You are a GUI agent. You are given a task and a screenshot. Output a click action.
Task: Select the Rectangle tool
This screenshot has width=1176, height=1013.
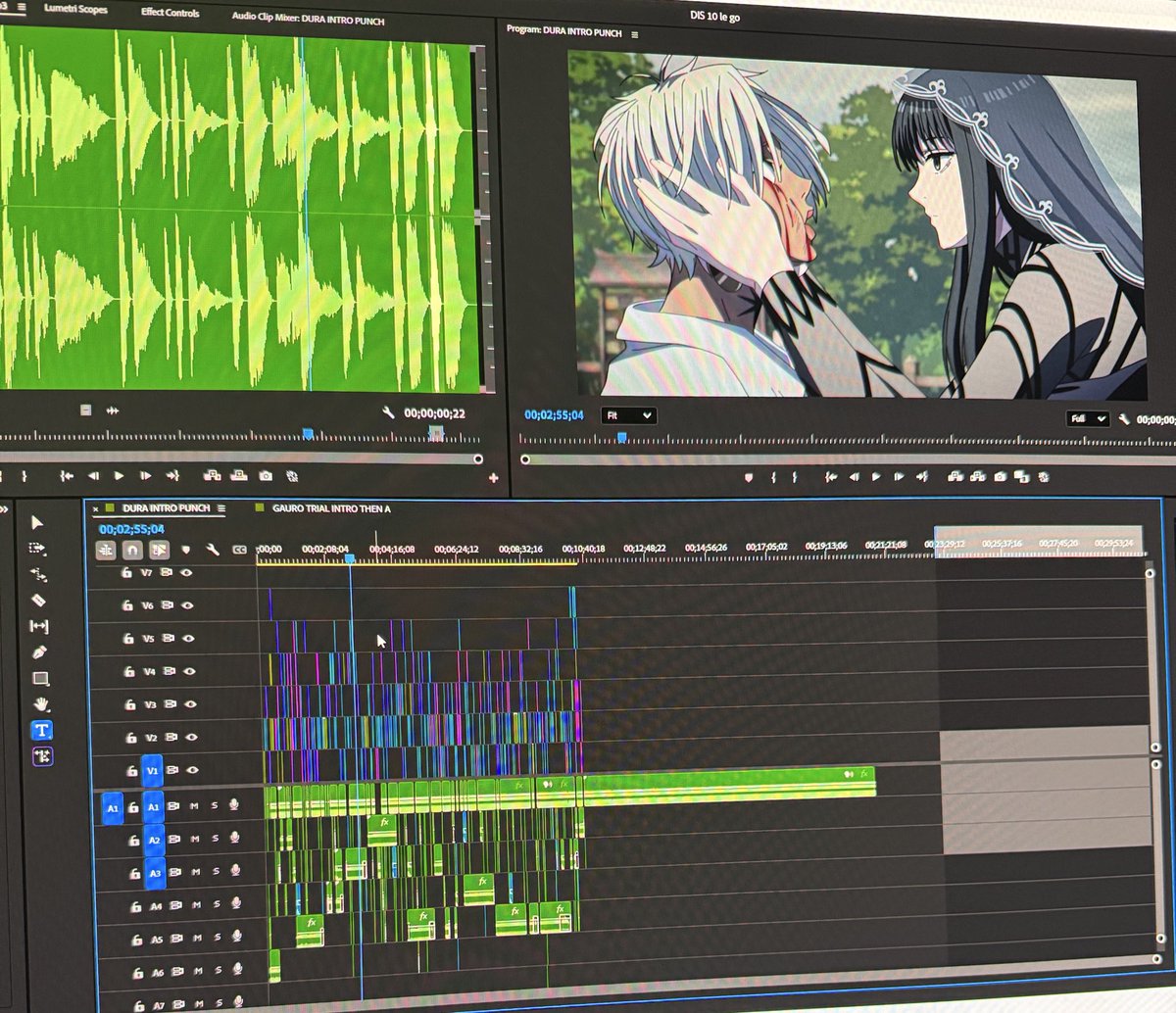click(x=40, y=678)
